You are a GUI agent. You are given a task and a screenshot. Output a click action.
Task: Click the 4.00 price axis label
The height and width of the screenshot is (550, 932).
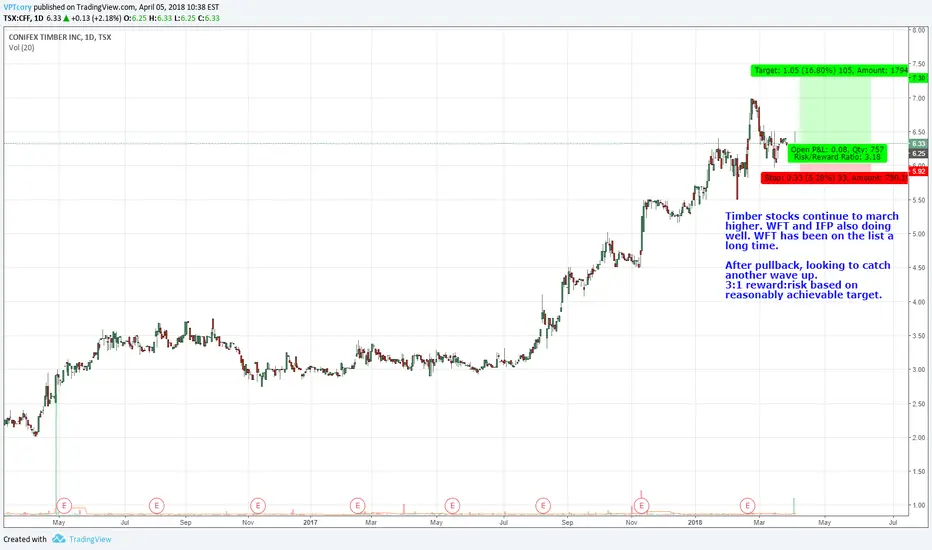coord(919,302)
